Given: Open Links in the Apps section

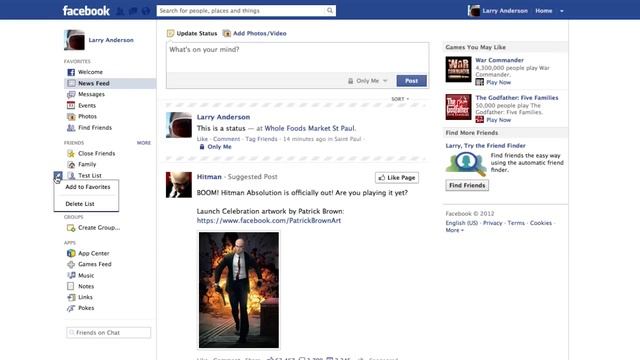Looking at the screenshot, I should [85, 297].
